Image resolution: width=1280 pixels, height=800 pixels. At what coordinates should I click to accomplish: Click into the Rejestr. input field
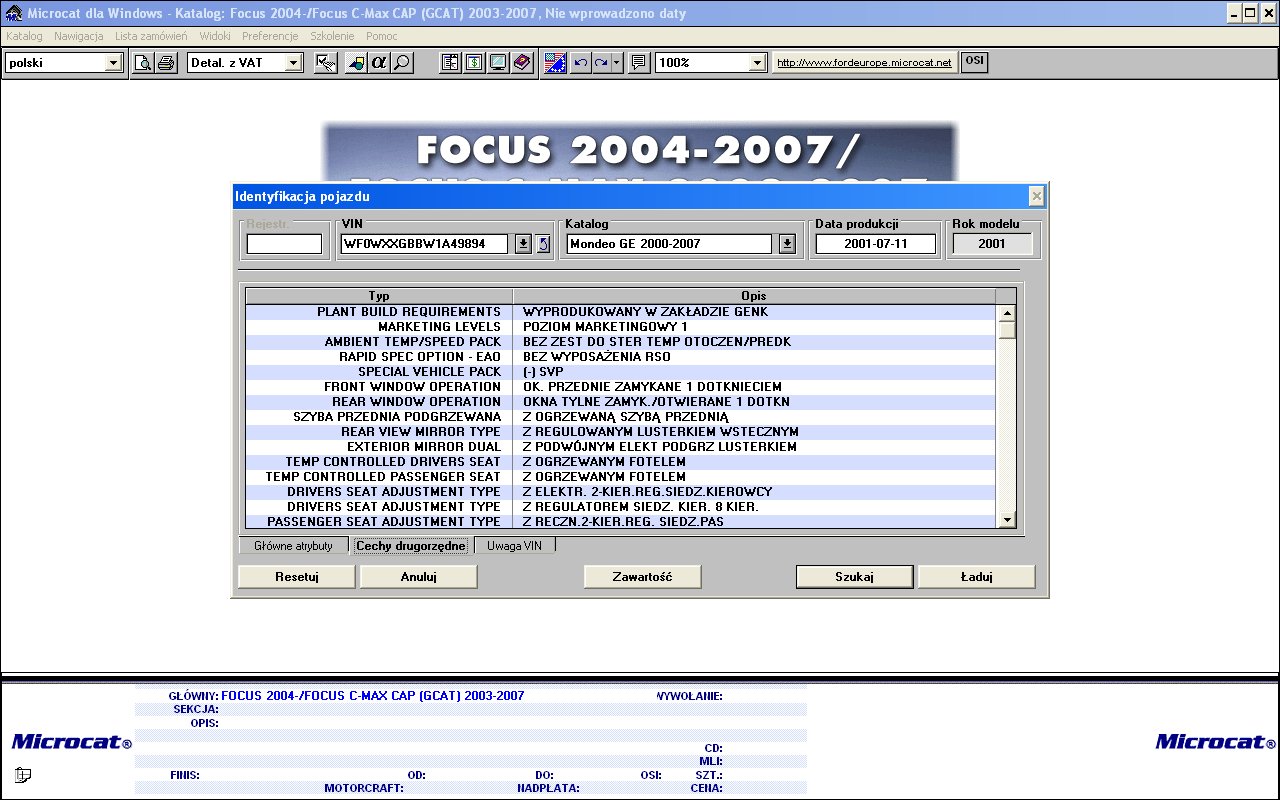coord(284,244)
